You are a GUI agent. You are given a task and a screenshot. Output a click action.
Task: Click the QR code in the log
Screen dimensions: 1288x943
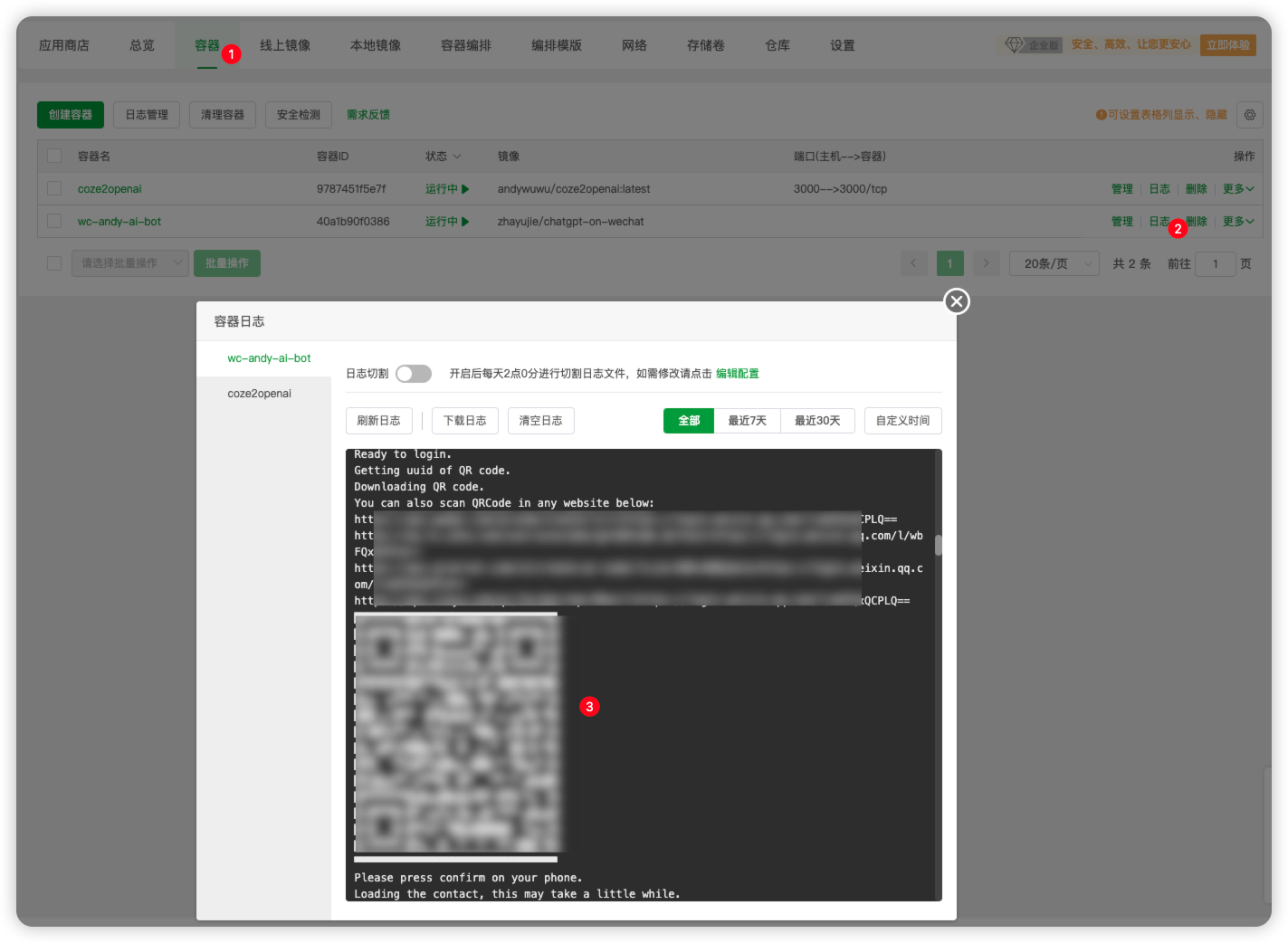pyautogui.click(x=457, y=735)
